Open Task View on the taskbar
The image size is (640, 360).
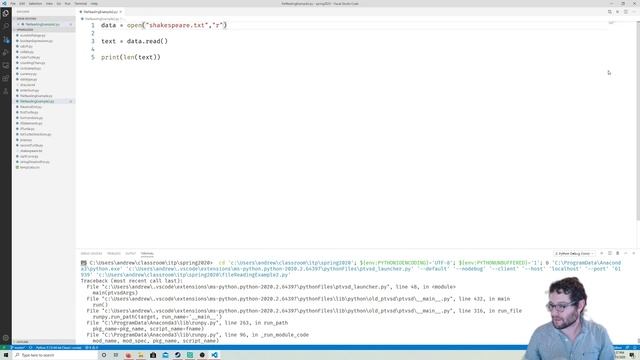tap(116, 355)
